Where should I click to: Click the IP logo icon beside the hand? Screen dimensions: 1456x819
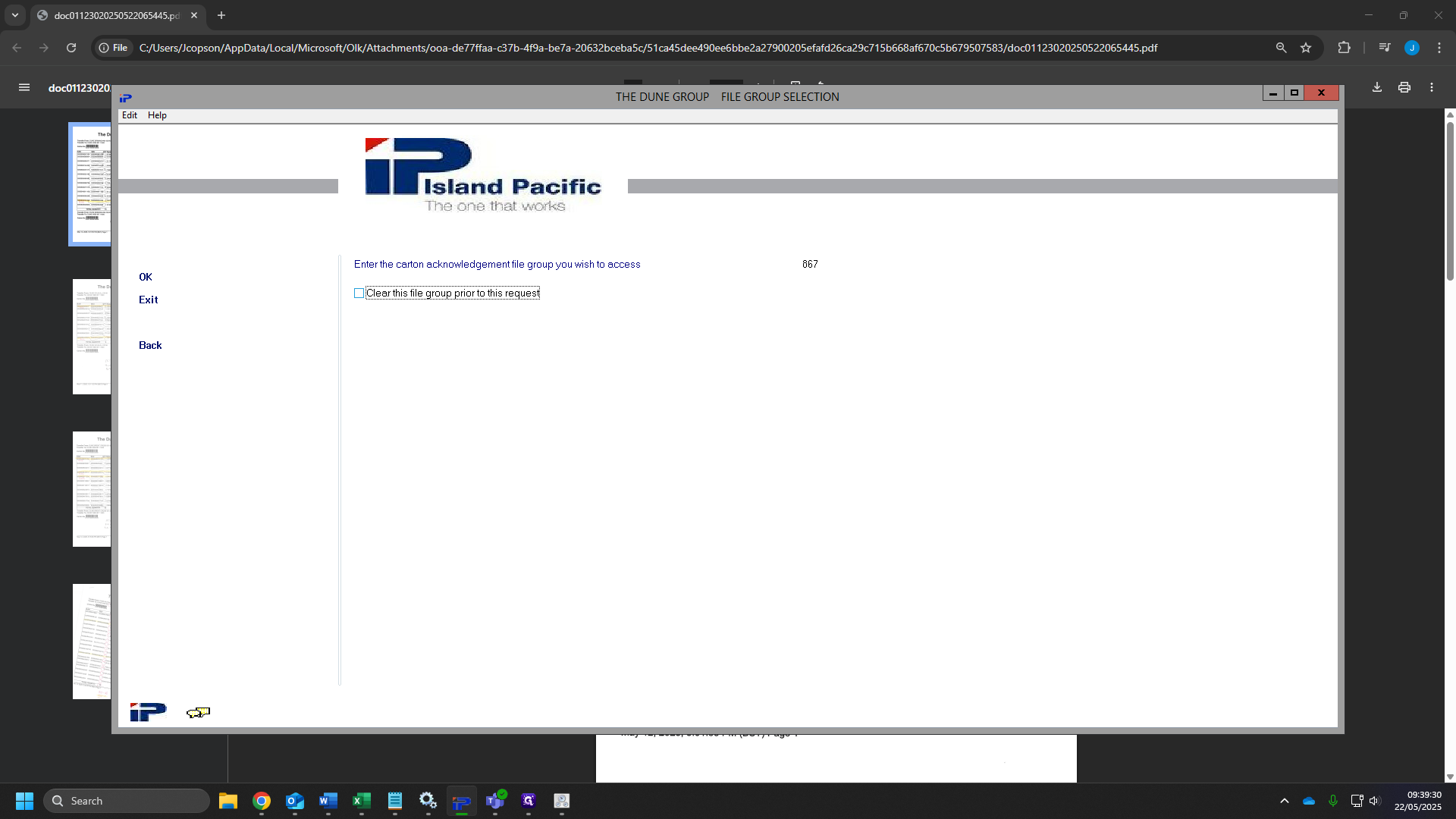pyautogui.click(x=148, y=712)
